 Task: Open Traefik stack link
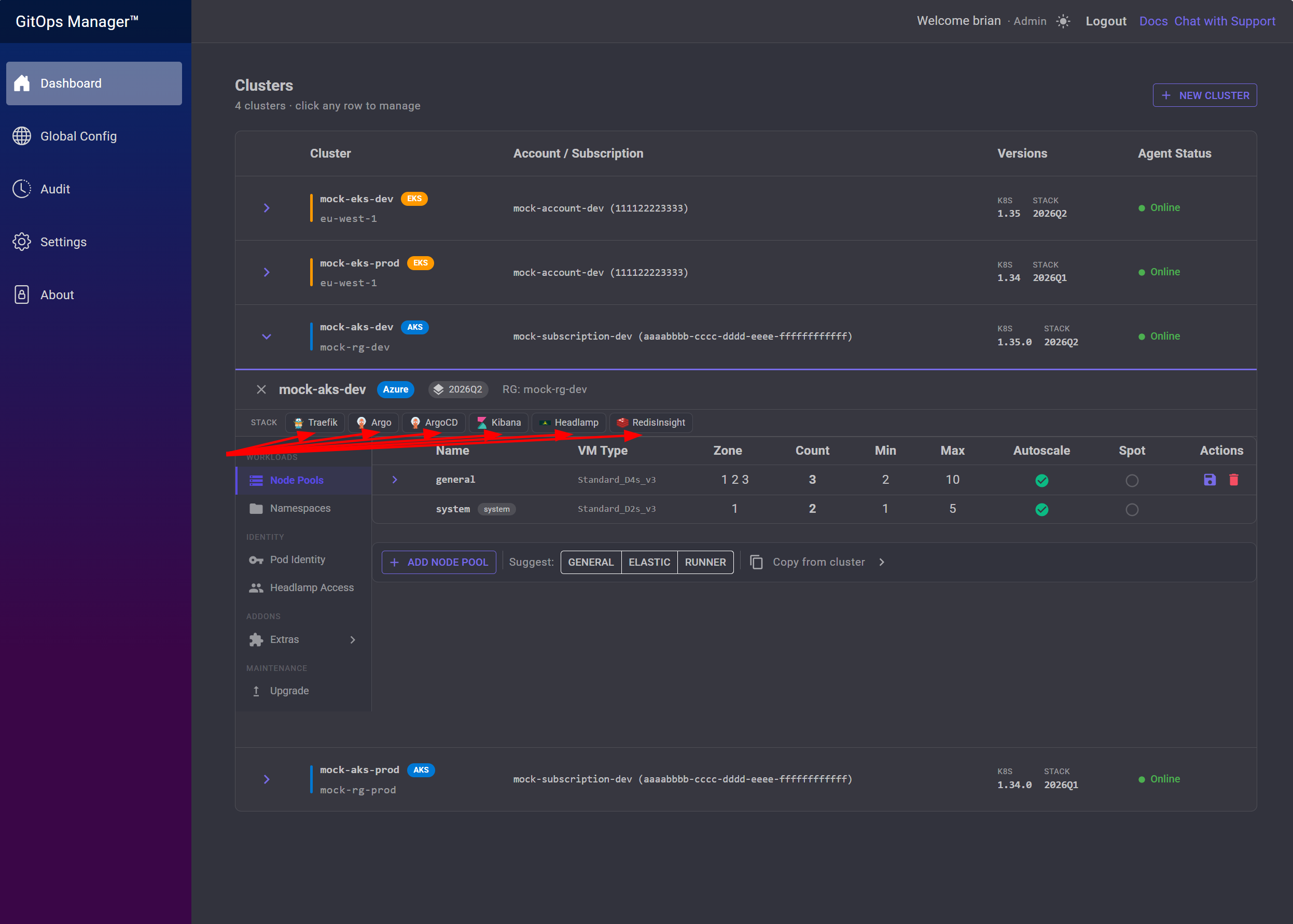coord(315,423)
